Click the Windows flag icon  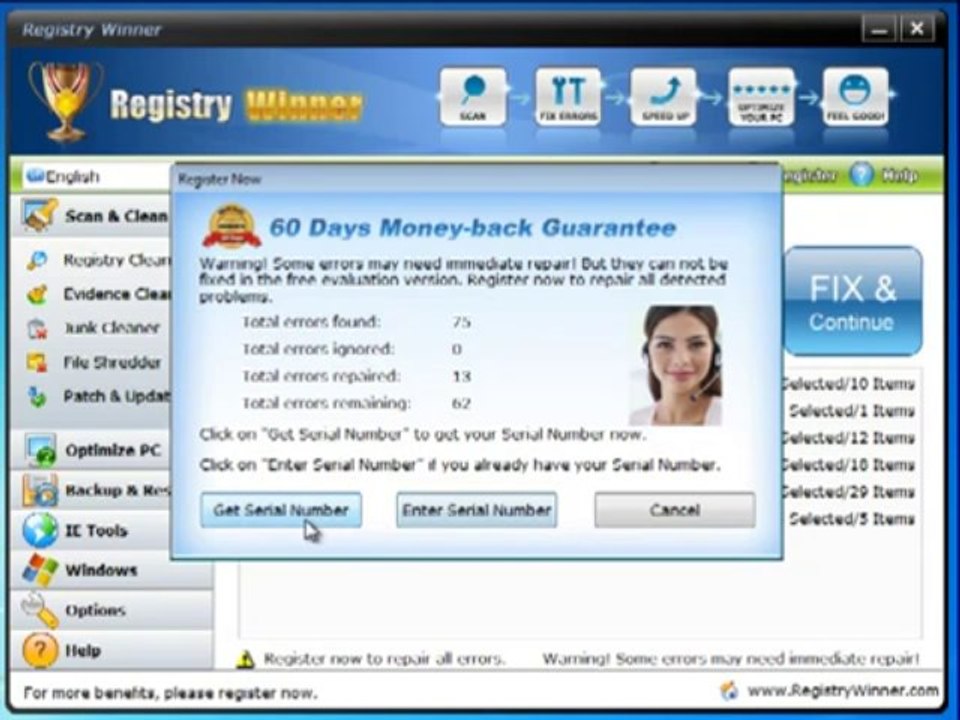[x=40, y=569]
